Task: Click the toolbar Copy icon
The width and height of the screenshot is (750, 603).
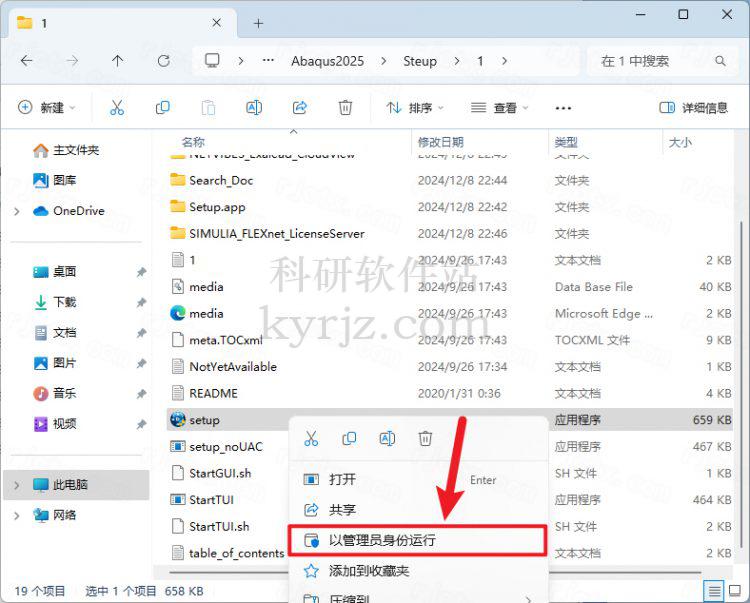Action: click(163, 108)
